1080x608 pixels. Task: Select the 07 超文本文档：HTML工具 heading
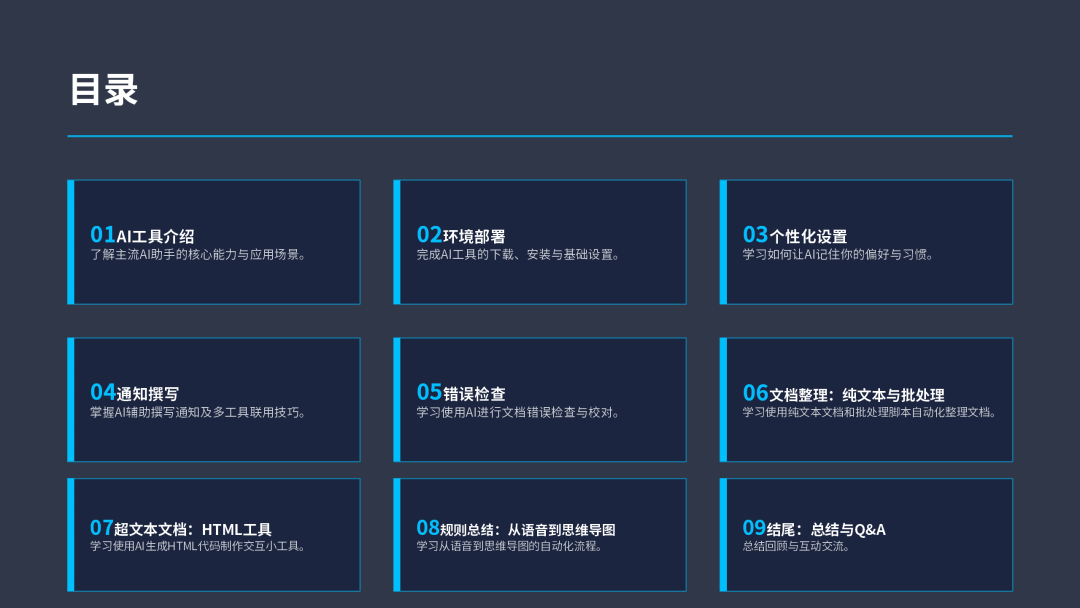181,528
